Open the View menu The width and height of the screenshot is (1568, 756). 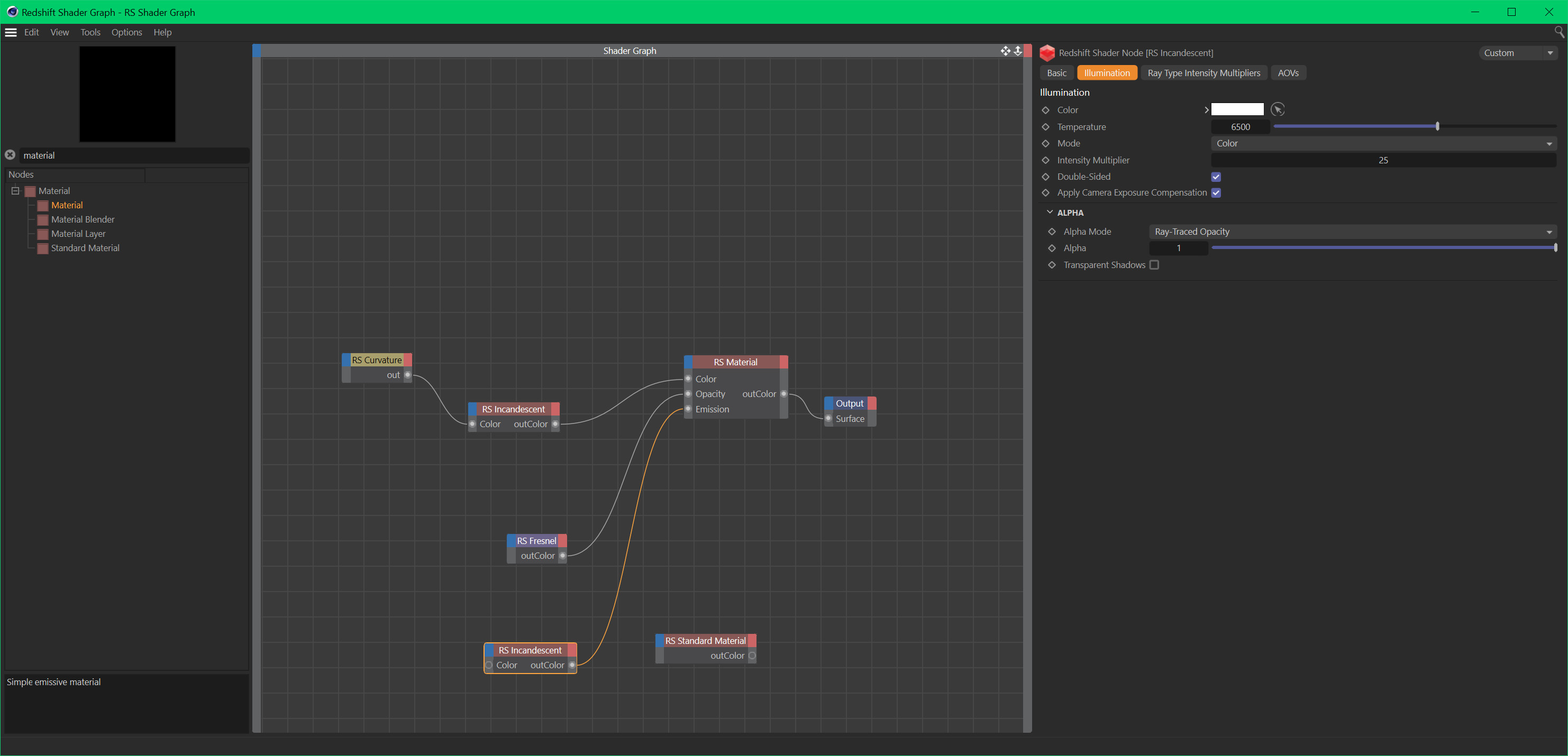click(60, 32)
